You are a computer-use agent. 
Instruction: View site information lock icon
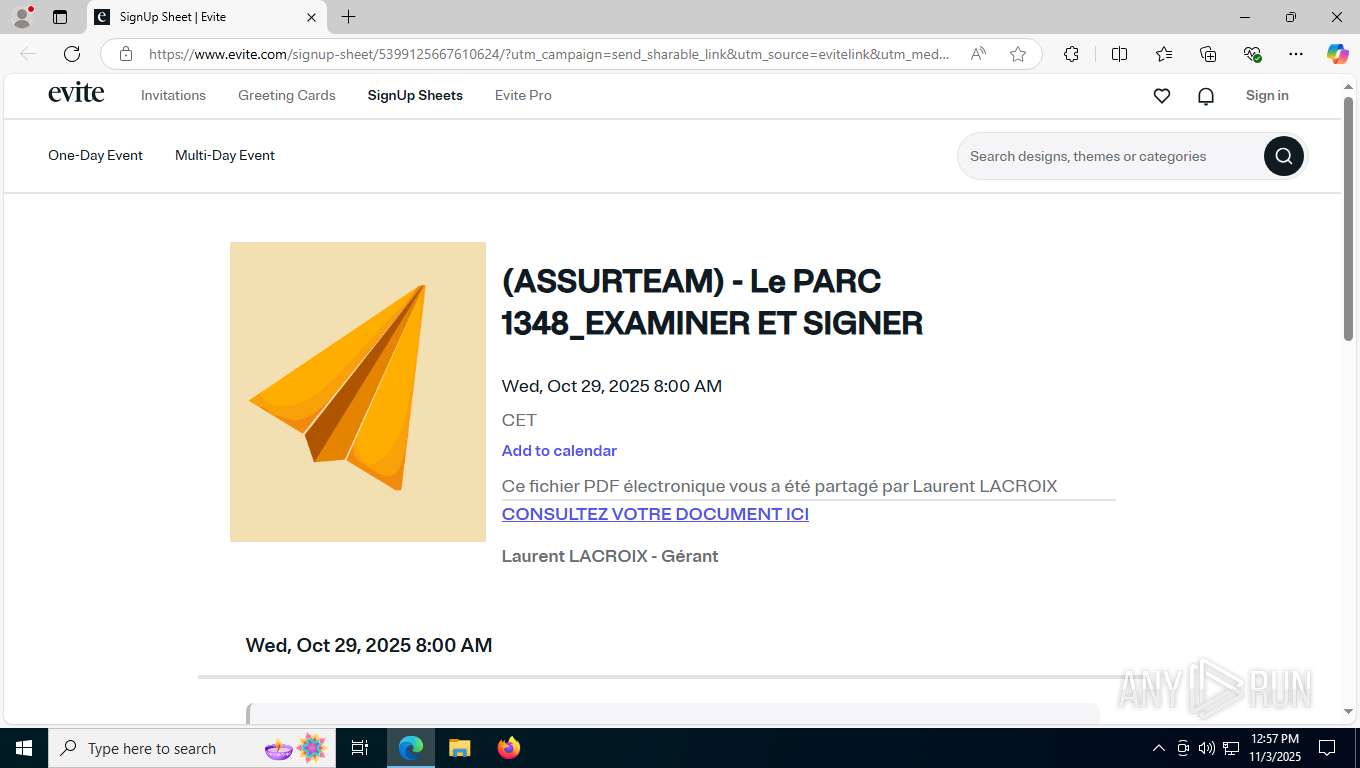[126, 54]
